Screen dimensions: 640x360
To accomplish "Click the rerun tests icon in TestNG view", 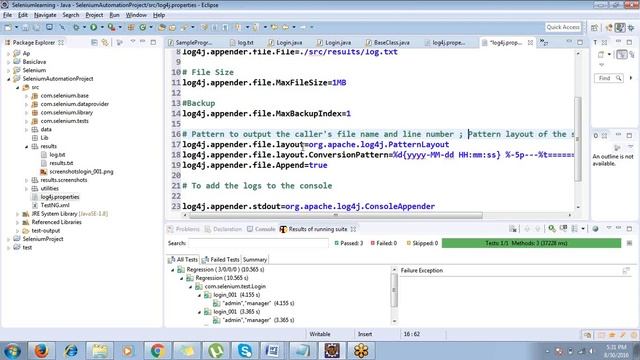I will pos(552,229).
